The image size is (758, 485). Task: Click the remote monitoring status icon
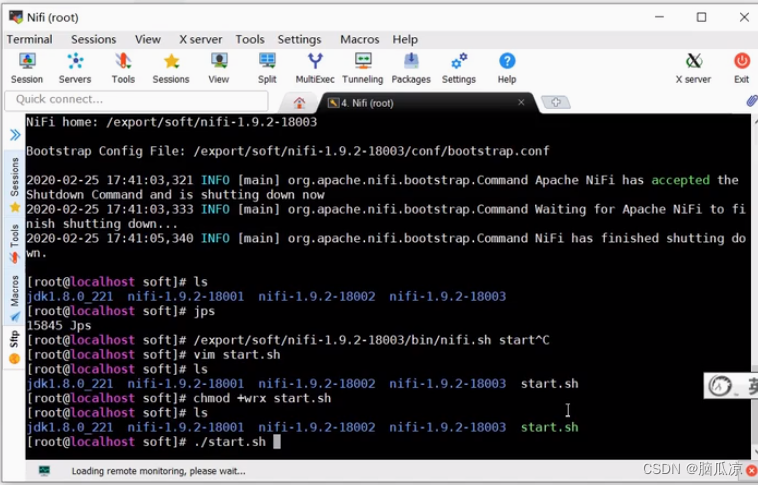point(44,470)
